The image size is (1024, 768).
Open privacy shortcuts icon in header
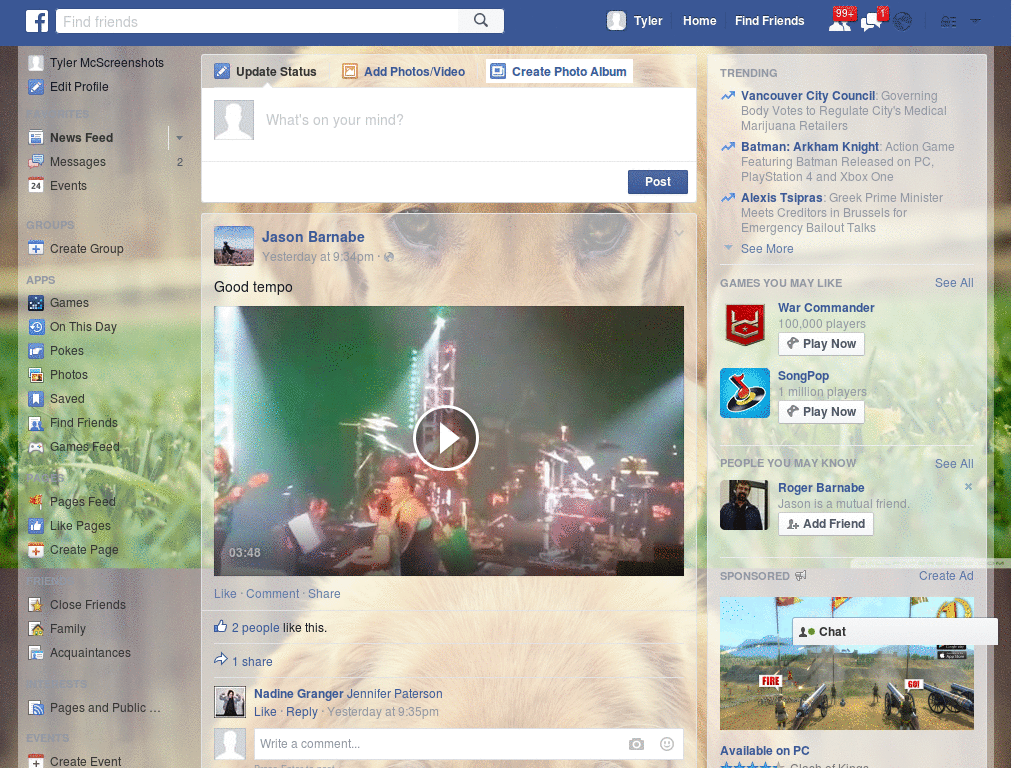click(948, 22)
